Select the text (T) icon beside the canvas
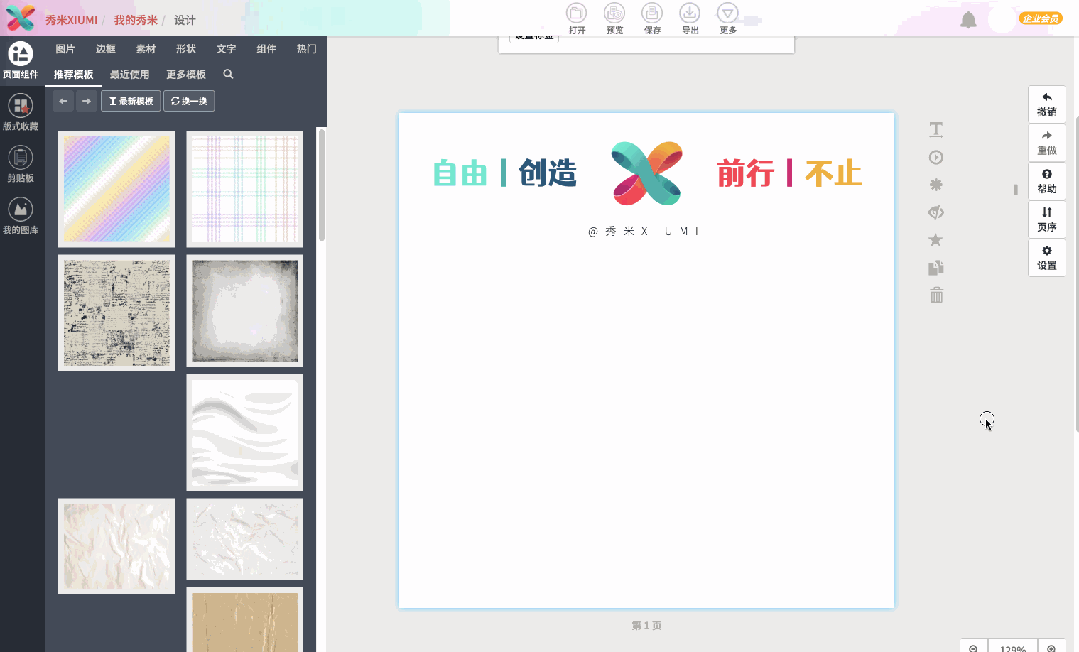 pos(936,129)
